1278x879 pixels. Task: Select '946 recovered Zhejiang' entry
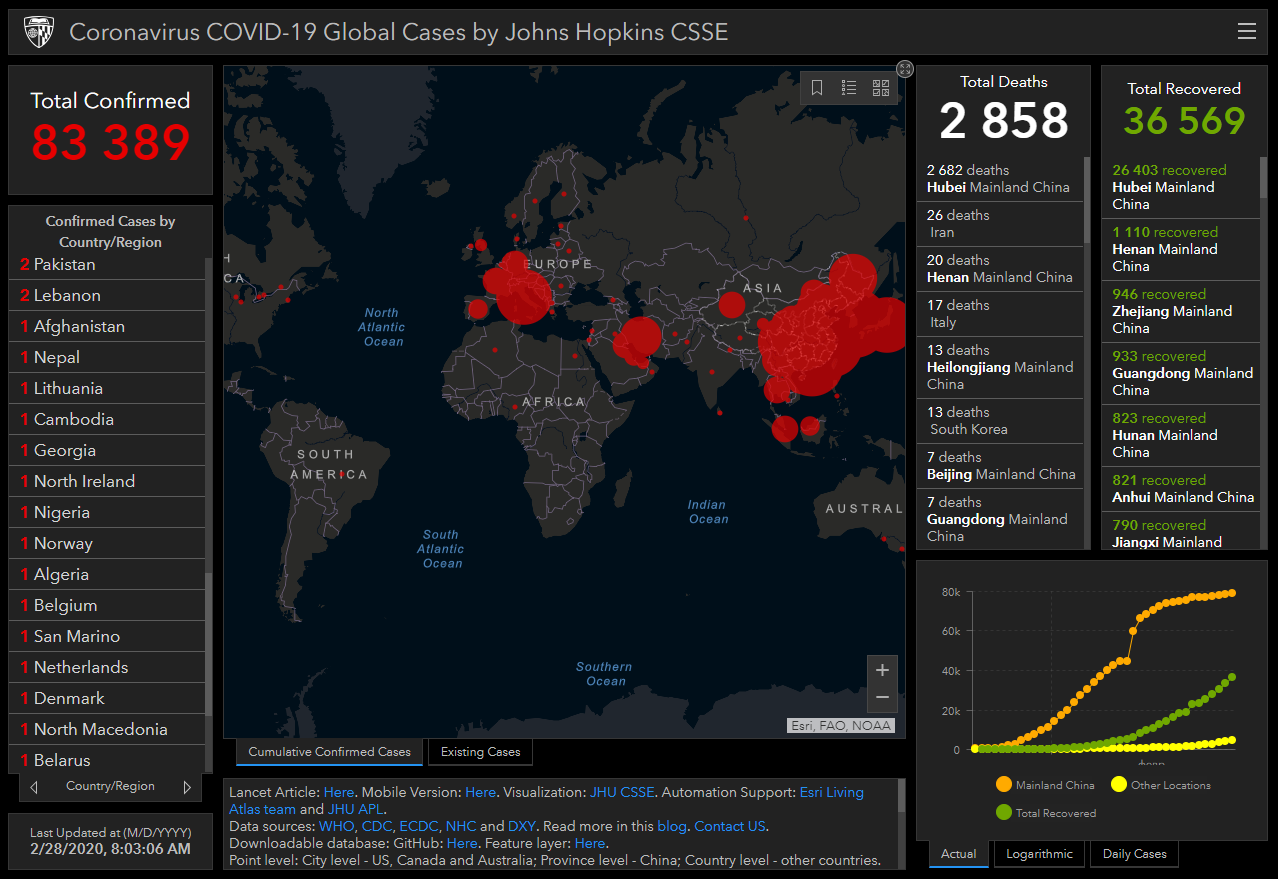1181,311
